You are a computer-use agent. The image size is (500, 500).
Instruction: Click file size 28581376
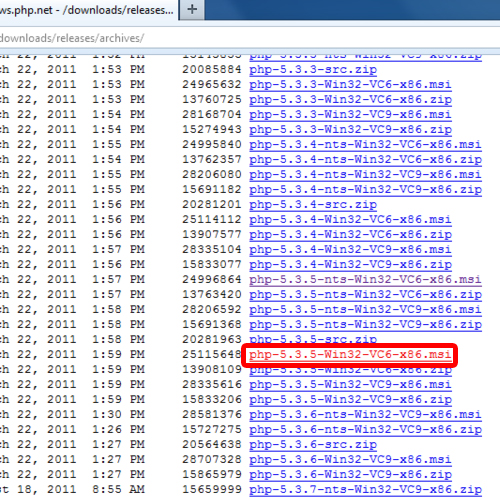tap(212, 414)
